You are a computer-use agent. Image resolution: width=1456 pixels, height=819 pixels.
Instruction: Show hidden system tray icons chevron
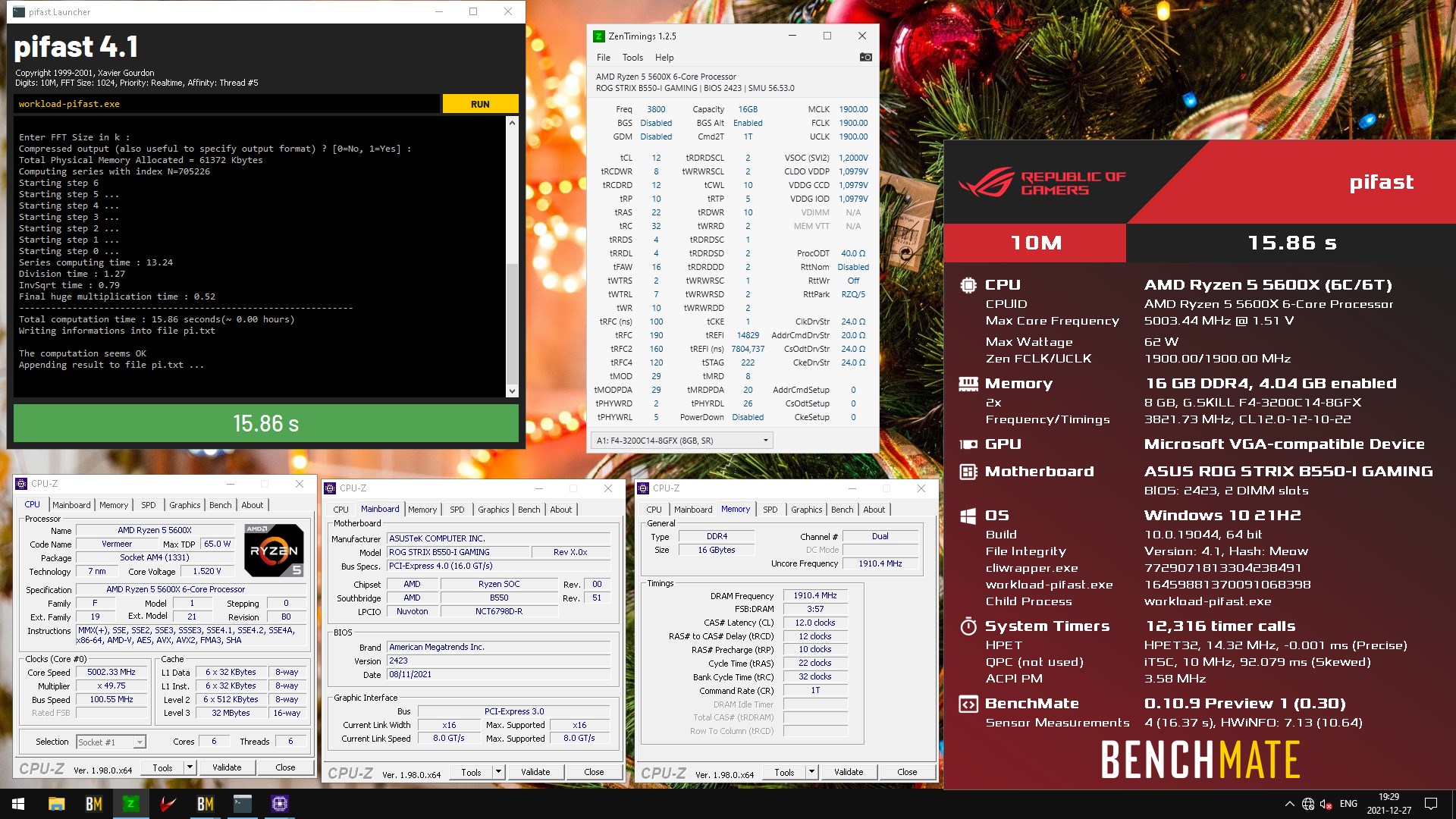pyautogui.click(x=1290, y=804)
